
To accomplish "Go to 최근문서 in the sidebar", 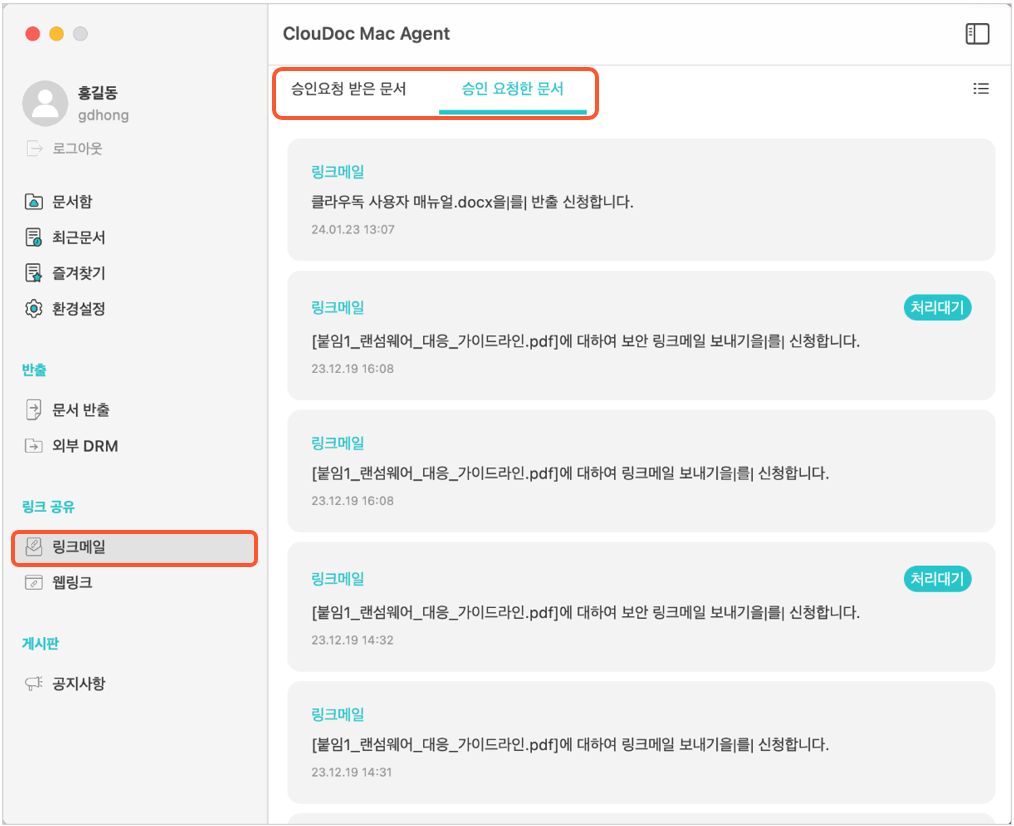I will [79, 237].
